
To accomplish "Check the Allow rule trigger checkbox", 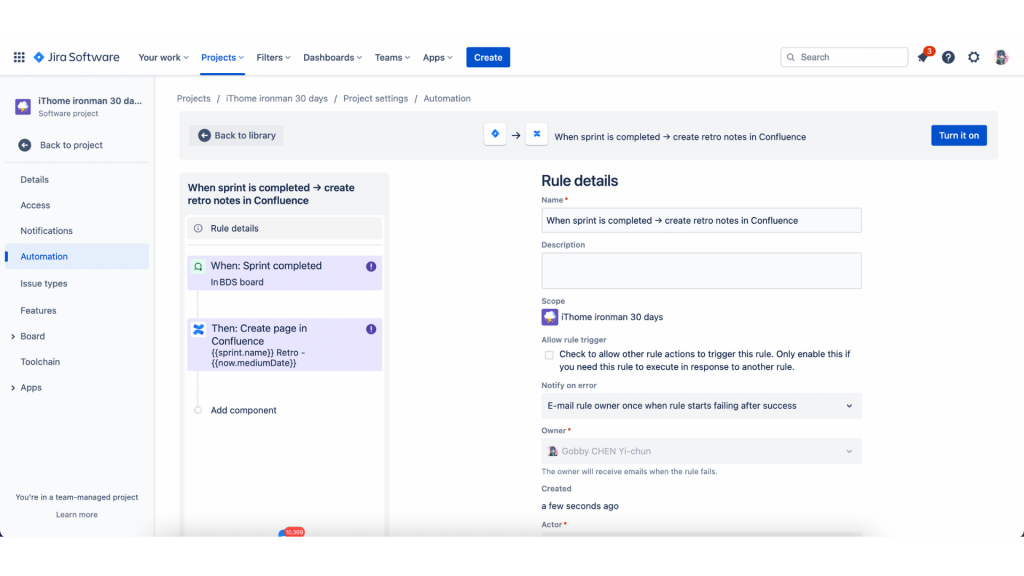I will 549,355.
